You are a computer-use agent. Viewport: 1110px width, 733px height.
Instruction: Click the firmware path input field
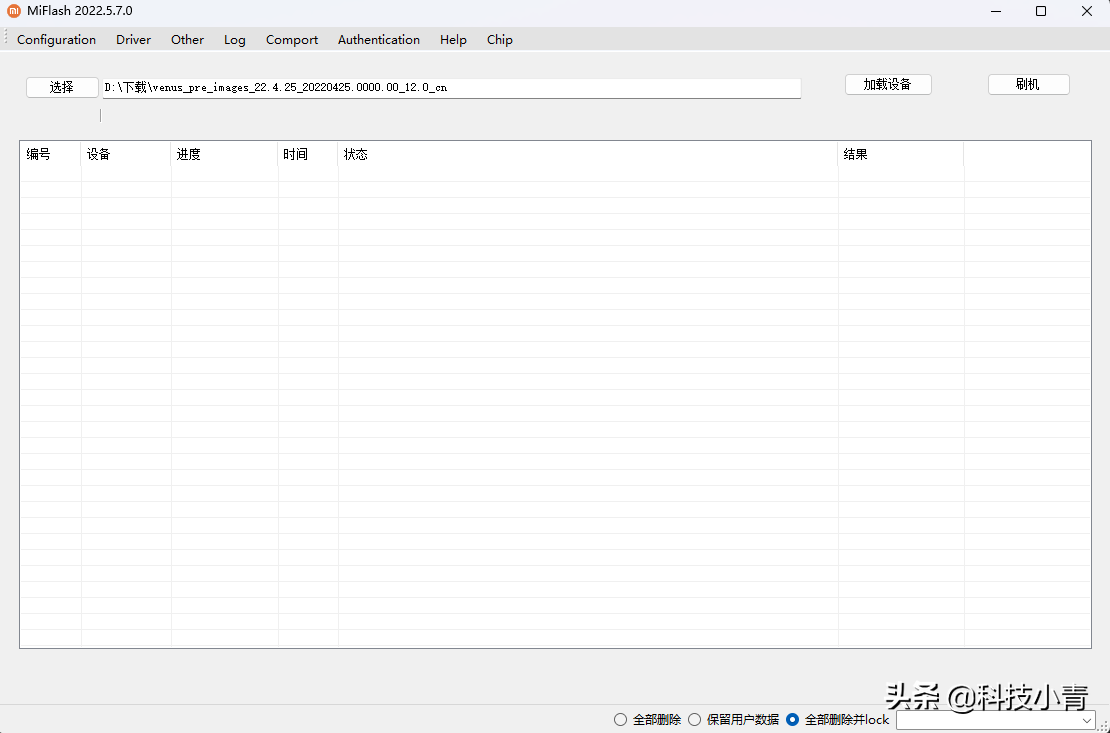point(450,87)
